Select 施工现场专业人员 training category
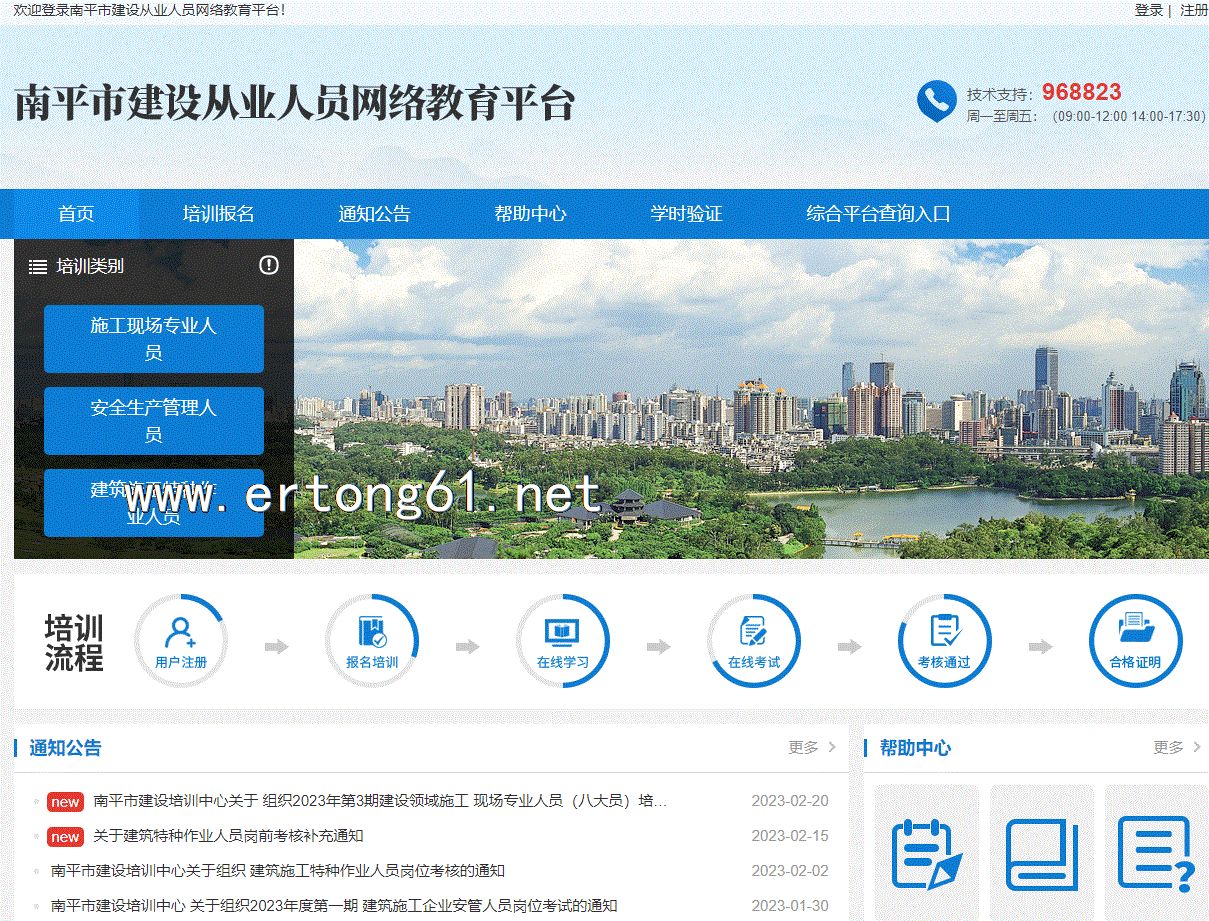This screenshot has width=1209, height=921. coord(154,339)
